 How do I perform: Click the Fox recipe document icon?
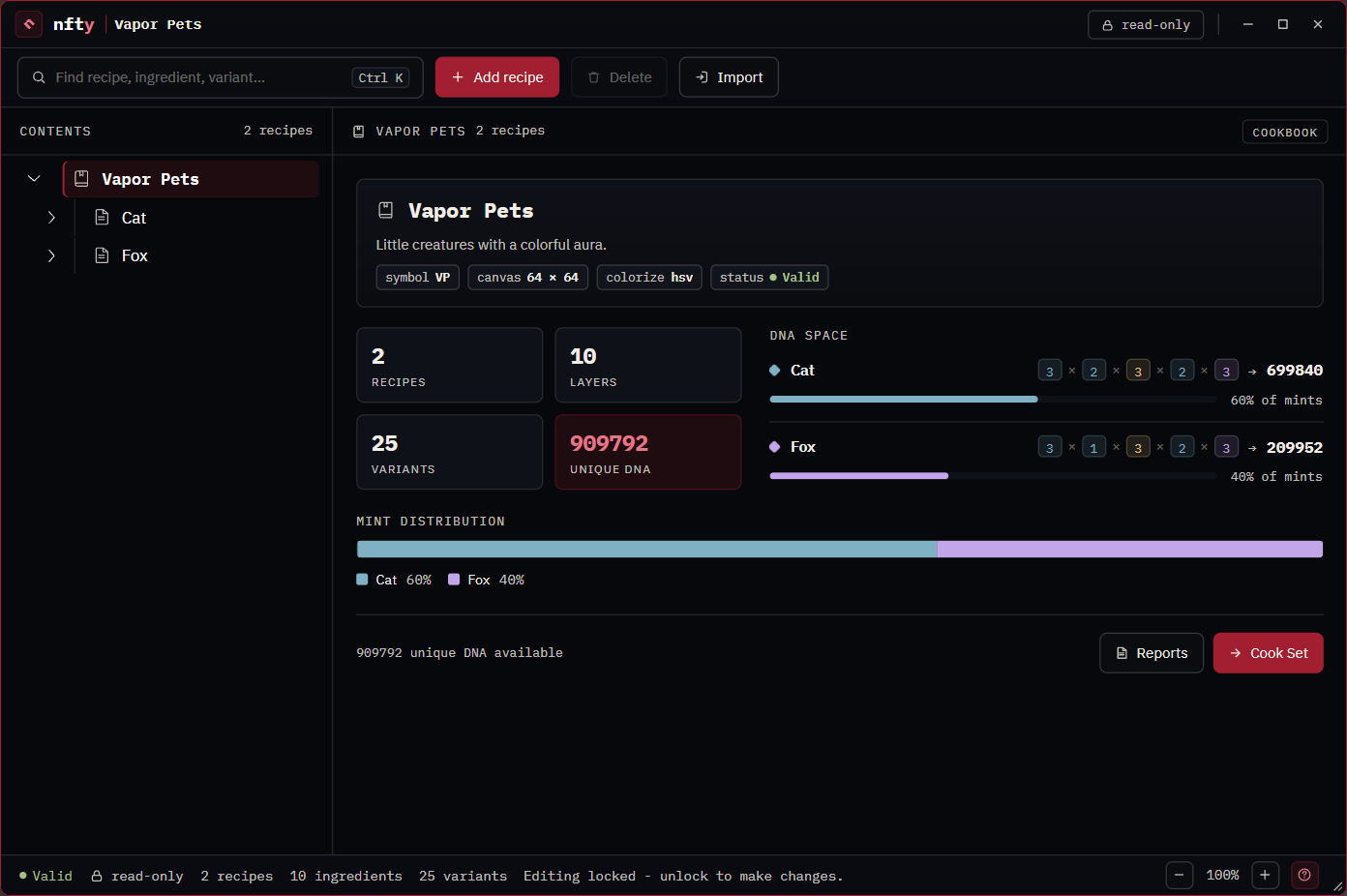pyautogui.click(x=102, y=255)
